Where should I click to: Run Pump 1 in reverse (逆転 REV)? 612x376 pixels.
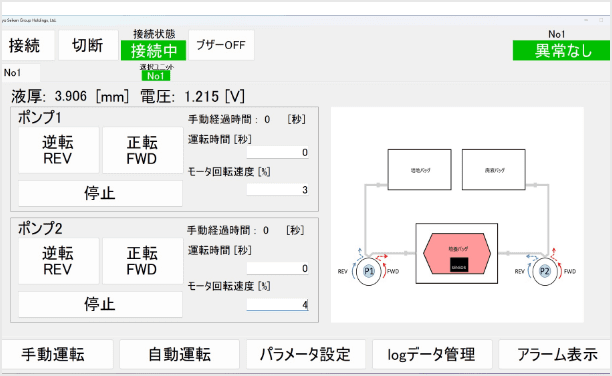59,150
